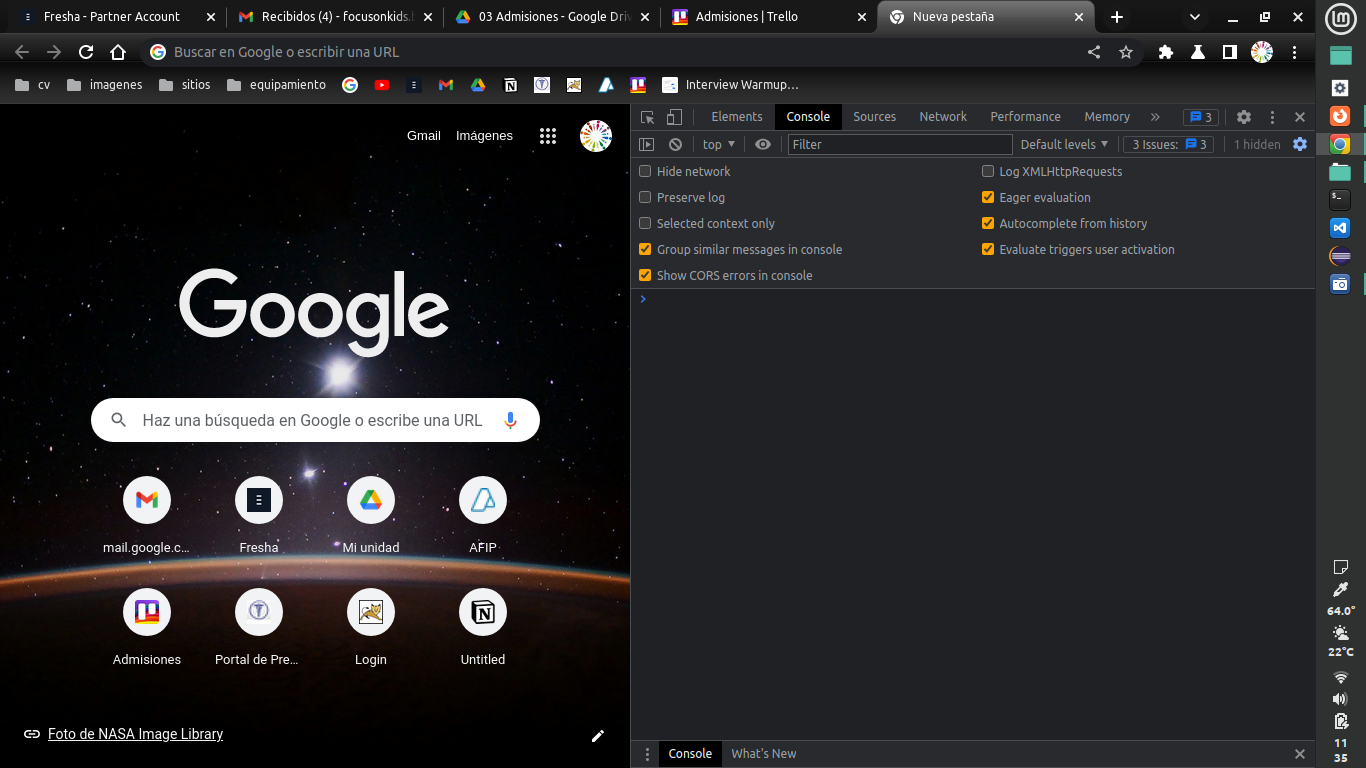Enable Hide network checkbox
The image size is (1366, 768).
[645, 171]
